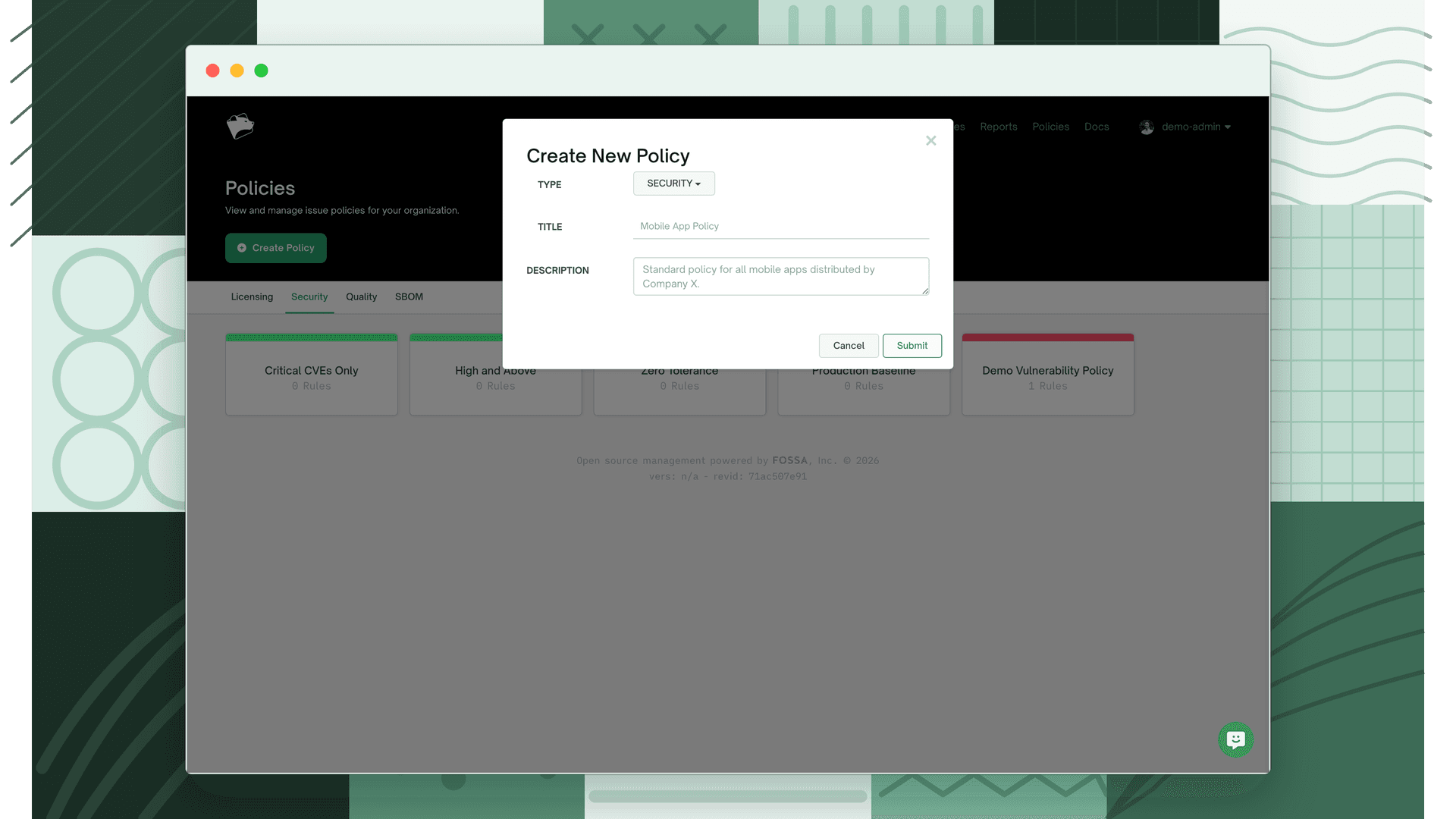This screenshot has width=1456, height=819.
Task: Click the Title input field
Action: pyautogui.click(x=780, y=227)
